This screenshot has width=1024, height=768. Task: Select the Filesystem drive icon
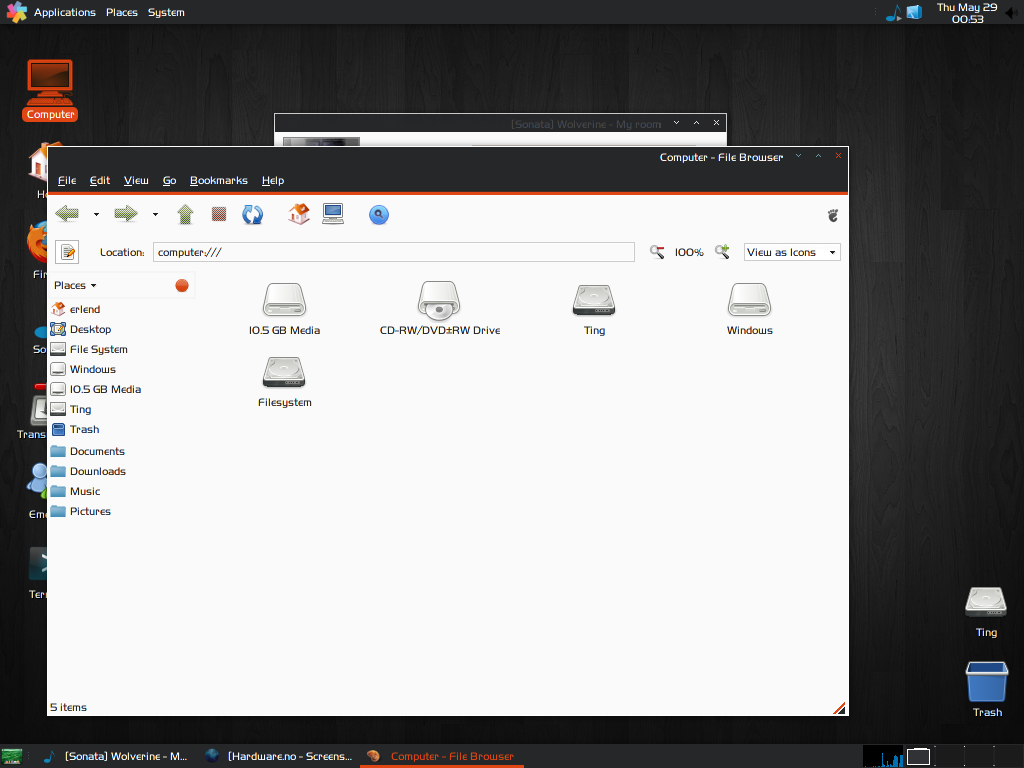[284, 372]
